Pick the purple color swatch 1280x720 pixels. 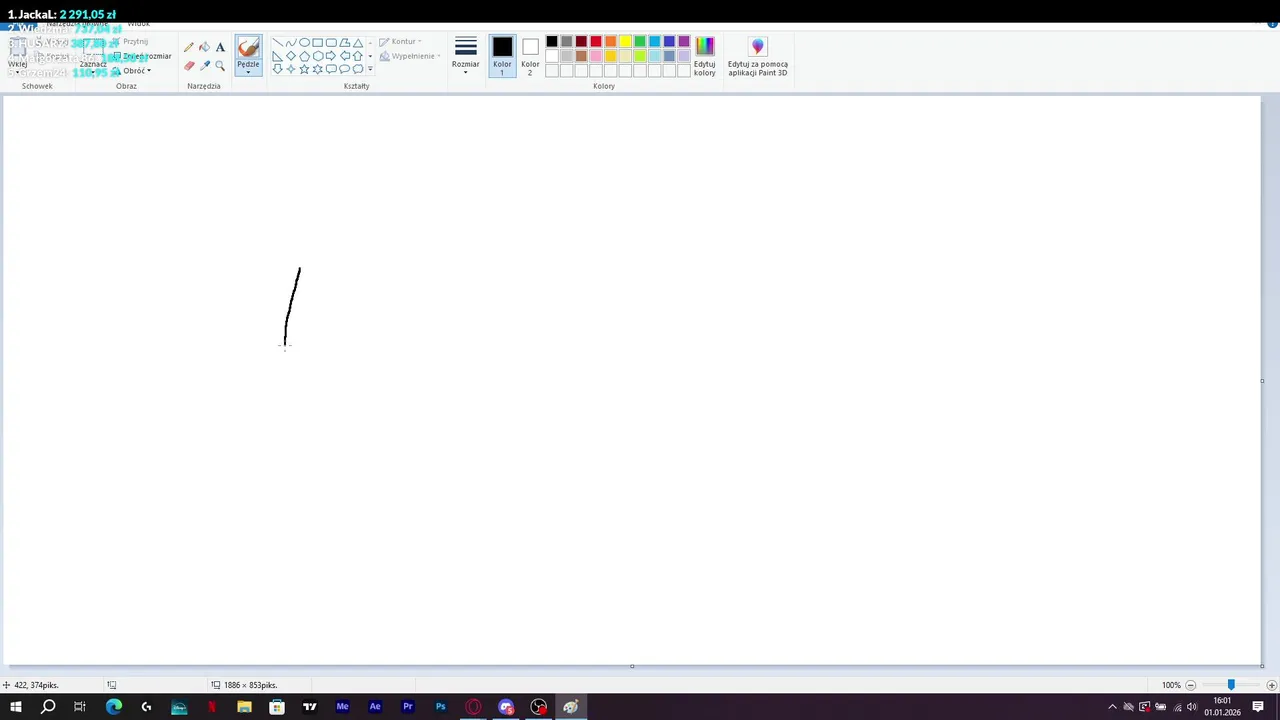684,42
